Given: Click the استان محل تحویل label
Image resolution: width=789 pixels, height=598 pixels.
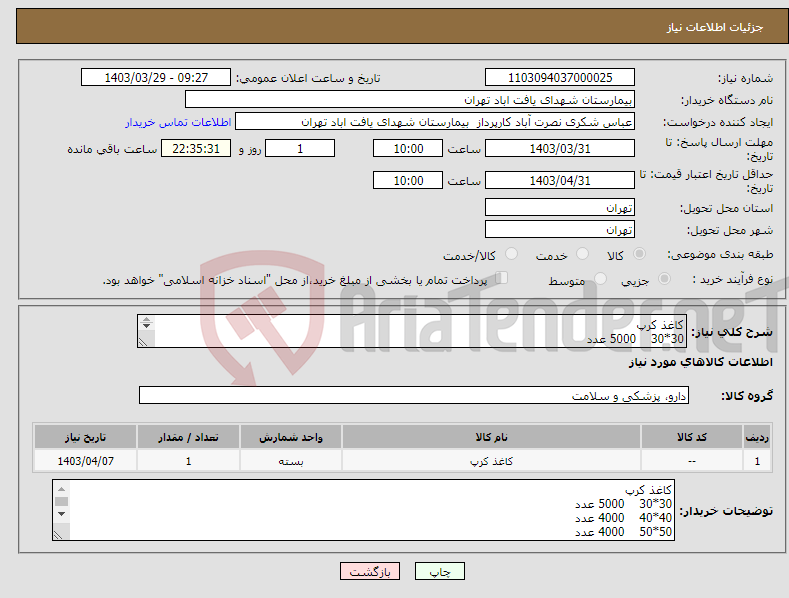Looking at the screenshot, I should pyautogui.click(x=726, y=208).
